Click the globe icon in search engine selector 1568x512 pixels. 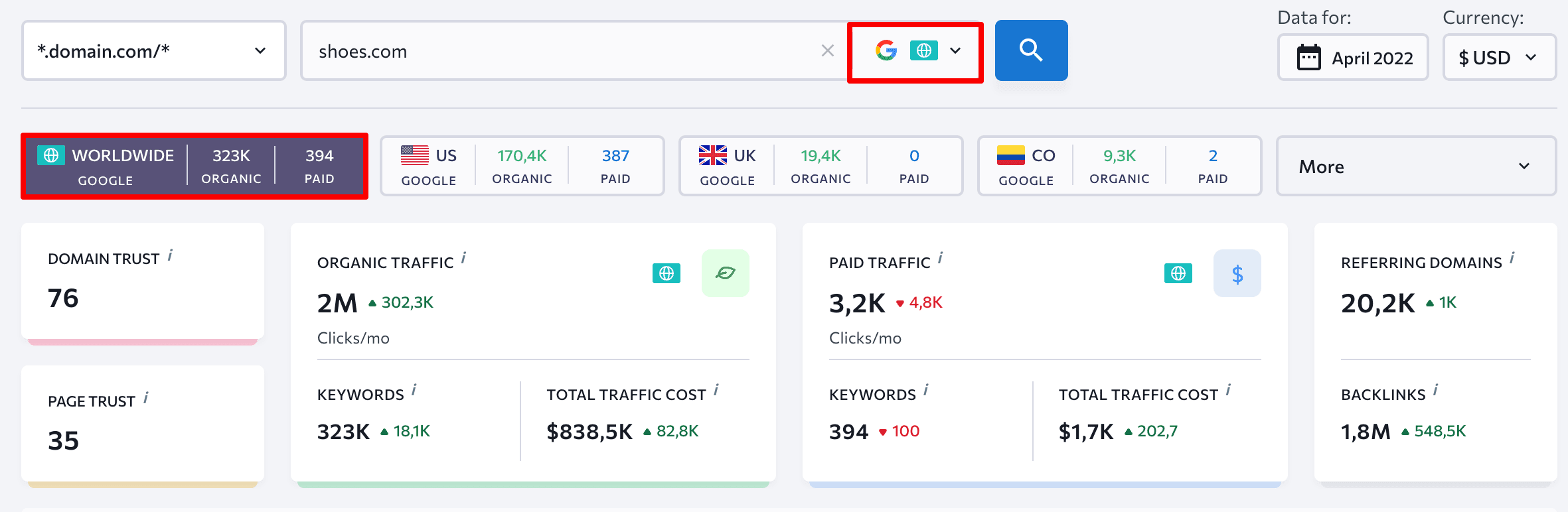click(924, 50)
